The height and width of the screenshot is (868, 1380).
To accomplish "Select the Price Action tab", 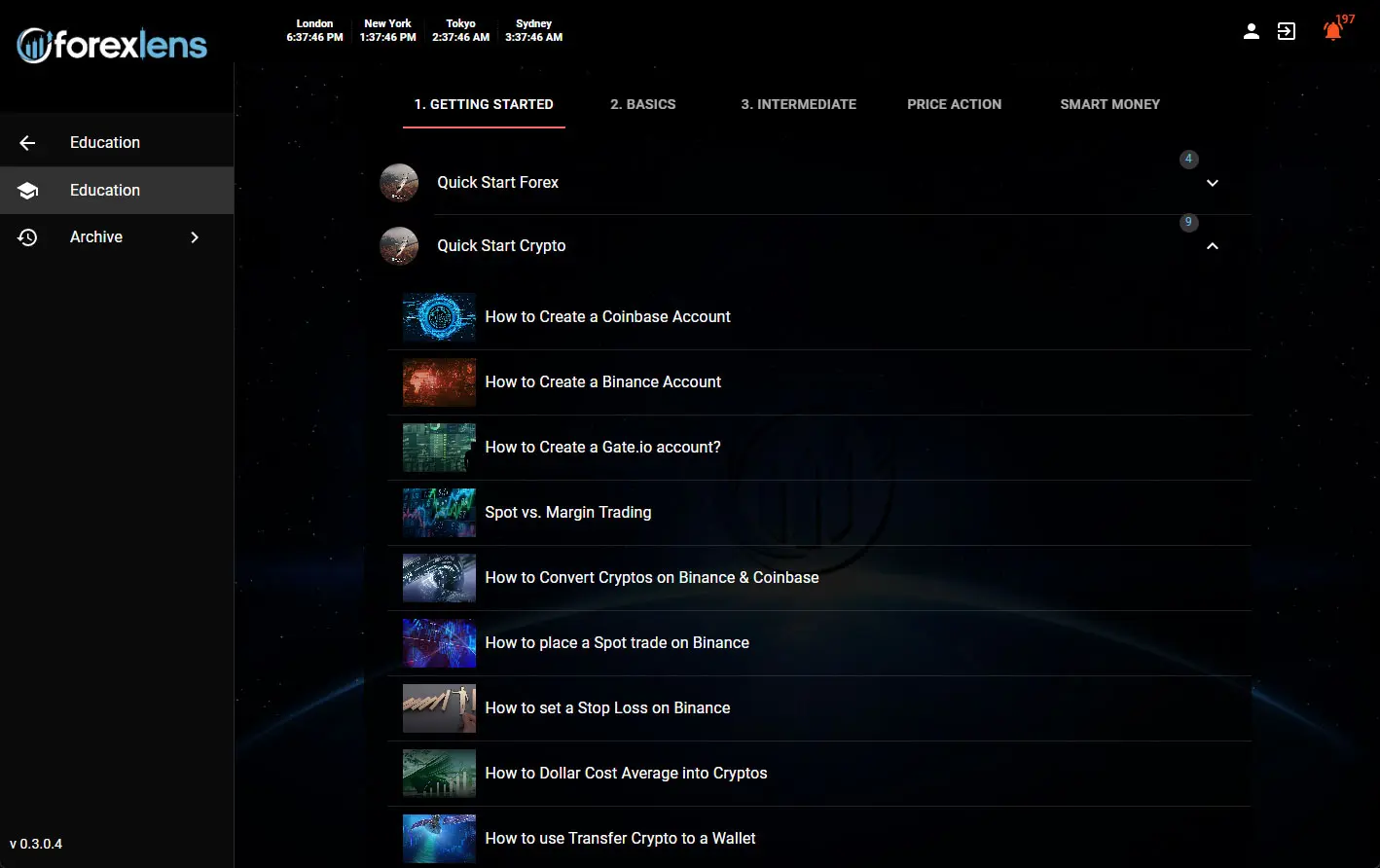I will [954, 104].
